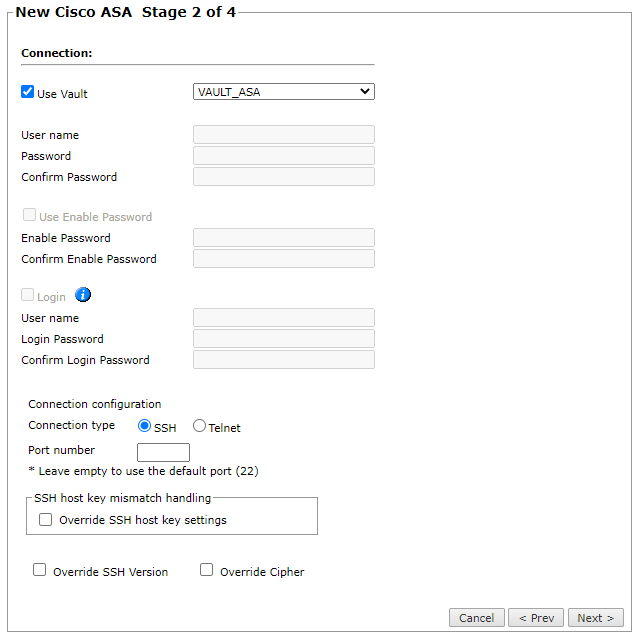Uncheck the Use Vault checkbox
Image resolution: width=638 pixels, height=635 pixels.
tap(28, 92)
